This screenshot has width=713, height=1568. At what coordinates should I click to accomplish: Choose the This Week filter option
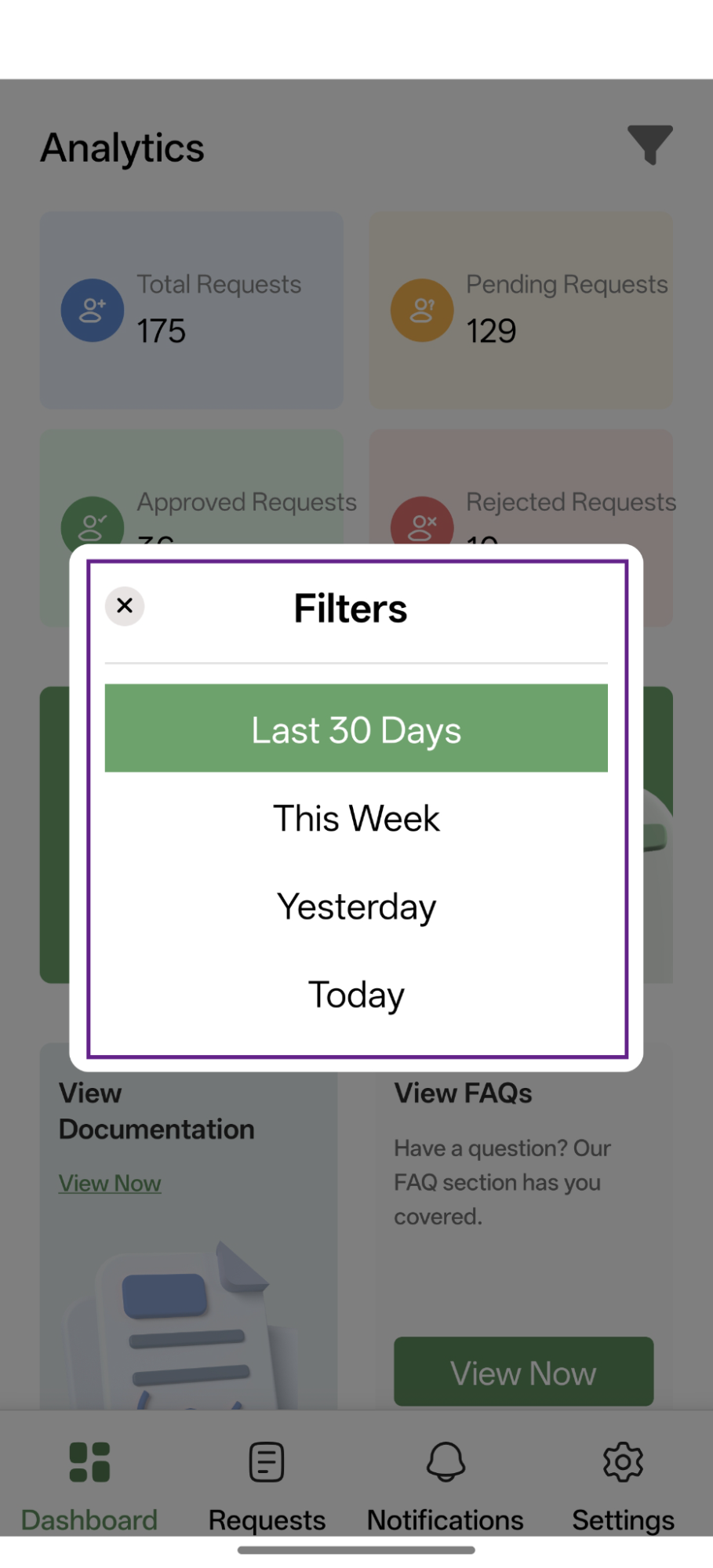point(356,818)
